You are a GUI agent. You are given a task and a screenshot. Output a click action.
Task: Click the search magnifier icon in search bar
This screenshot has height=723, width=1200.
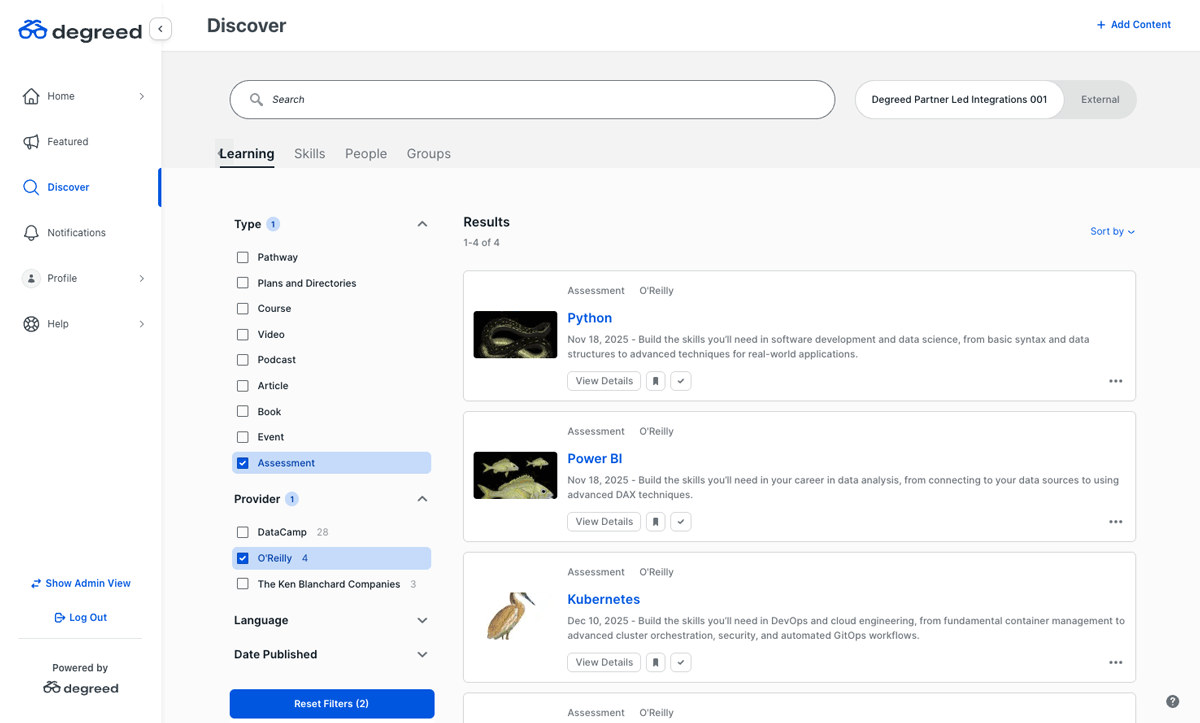pos(256,100)
